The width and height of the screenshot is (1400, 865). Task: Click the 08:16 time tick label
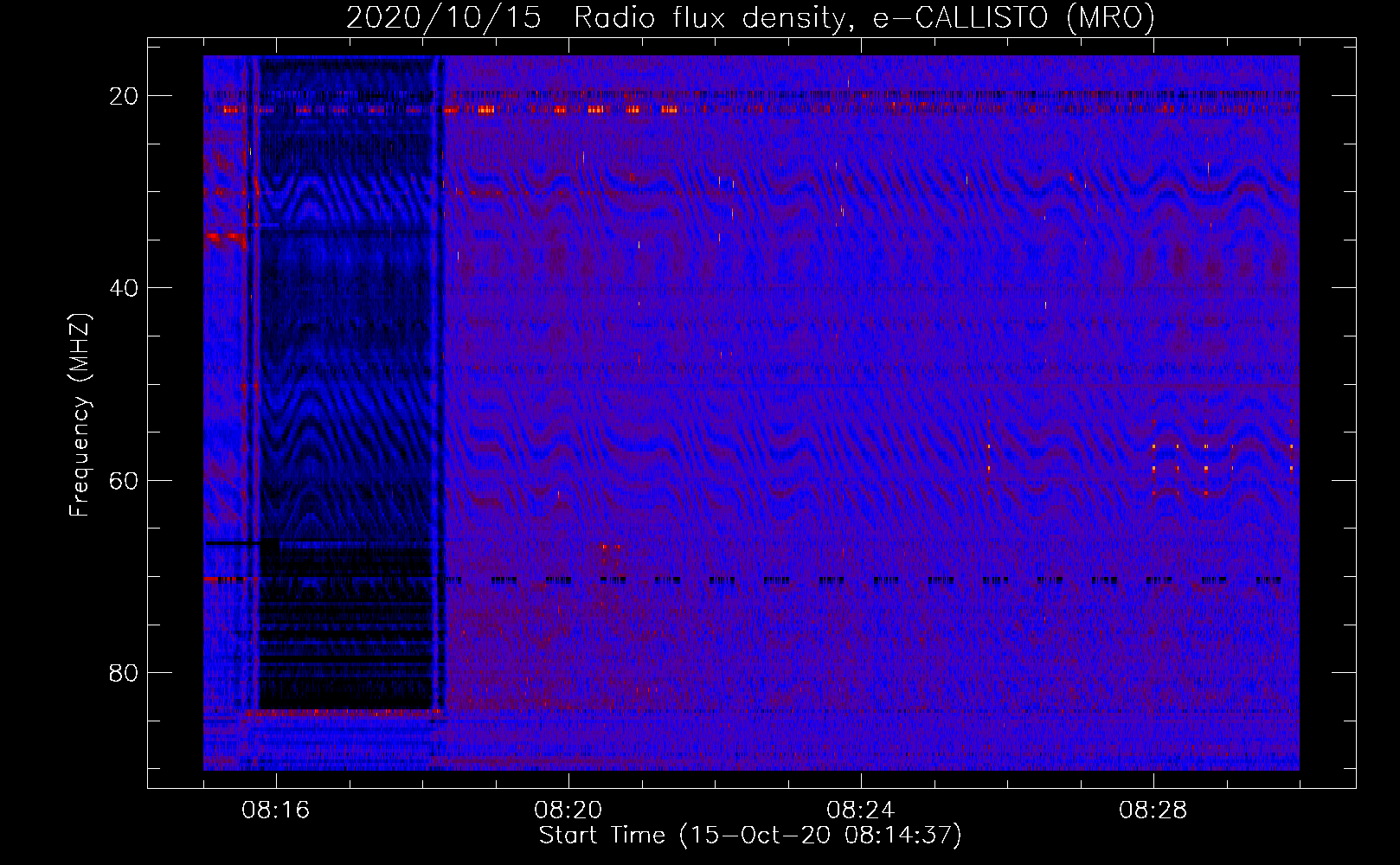(276, 811)
